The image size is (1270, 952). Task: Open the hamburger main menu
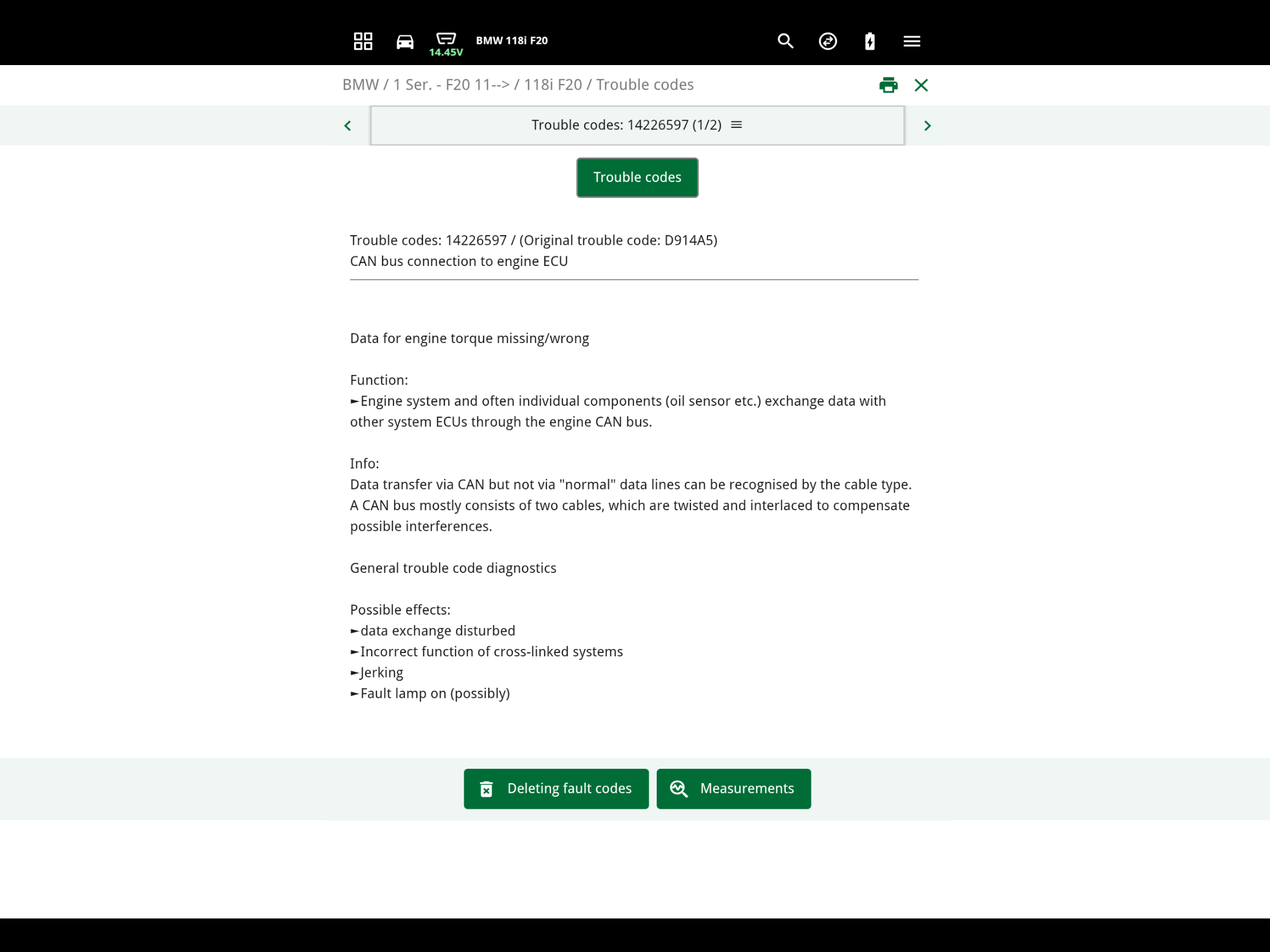pyautogui.click(x=911, y=41)
